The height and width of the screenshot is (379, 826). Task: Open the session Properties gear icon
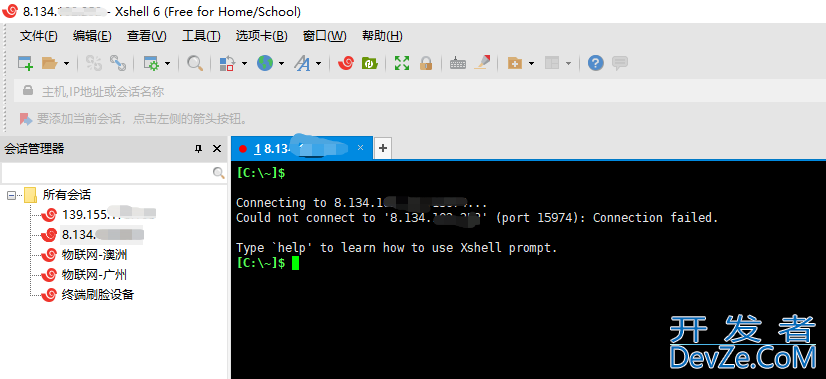pos(151,63)
